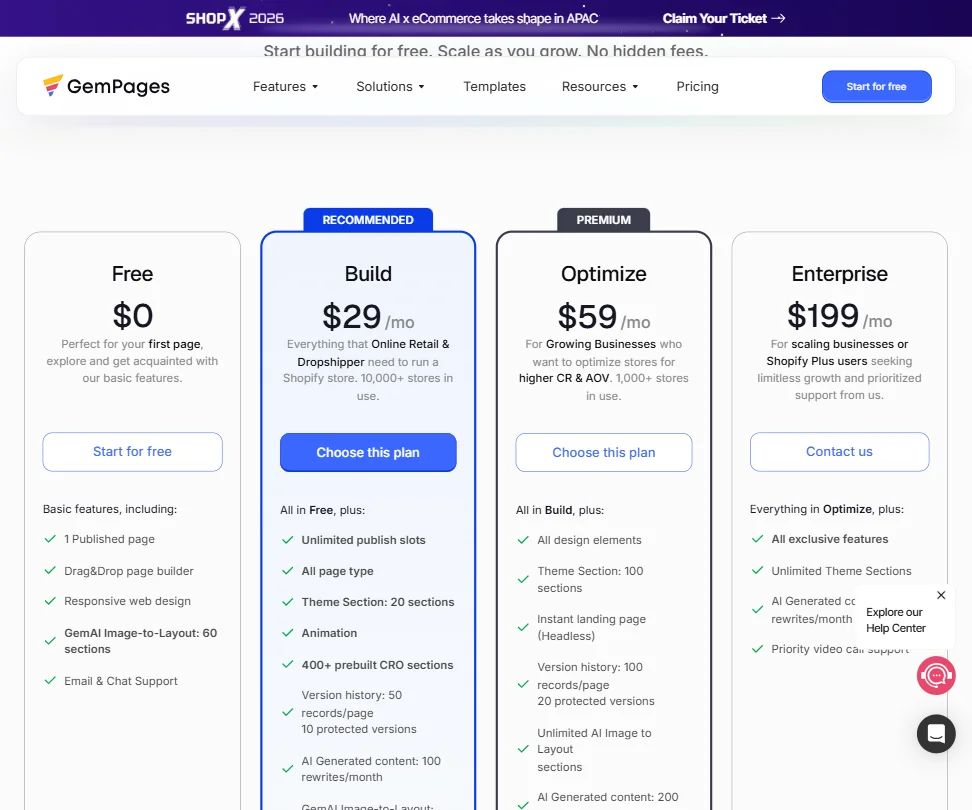The height and width of the screenshot is (810, 972).
Task: Click the checkmark beside 400+ prebuilt CRO sections
Action: [x=288, y=664]
